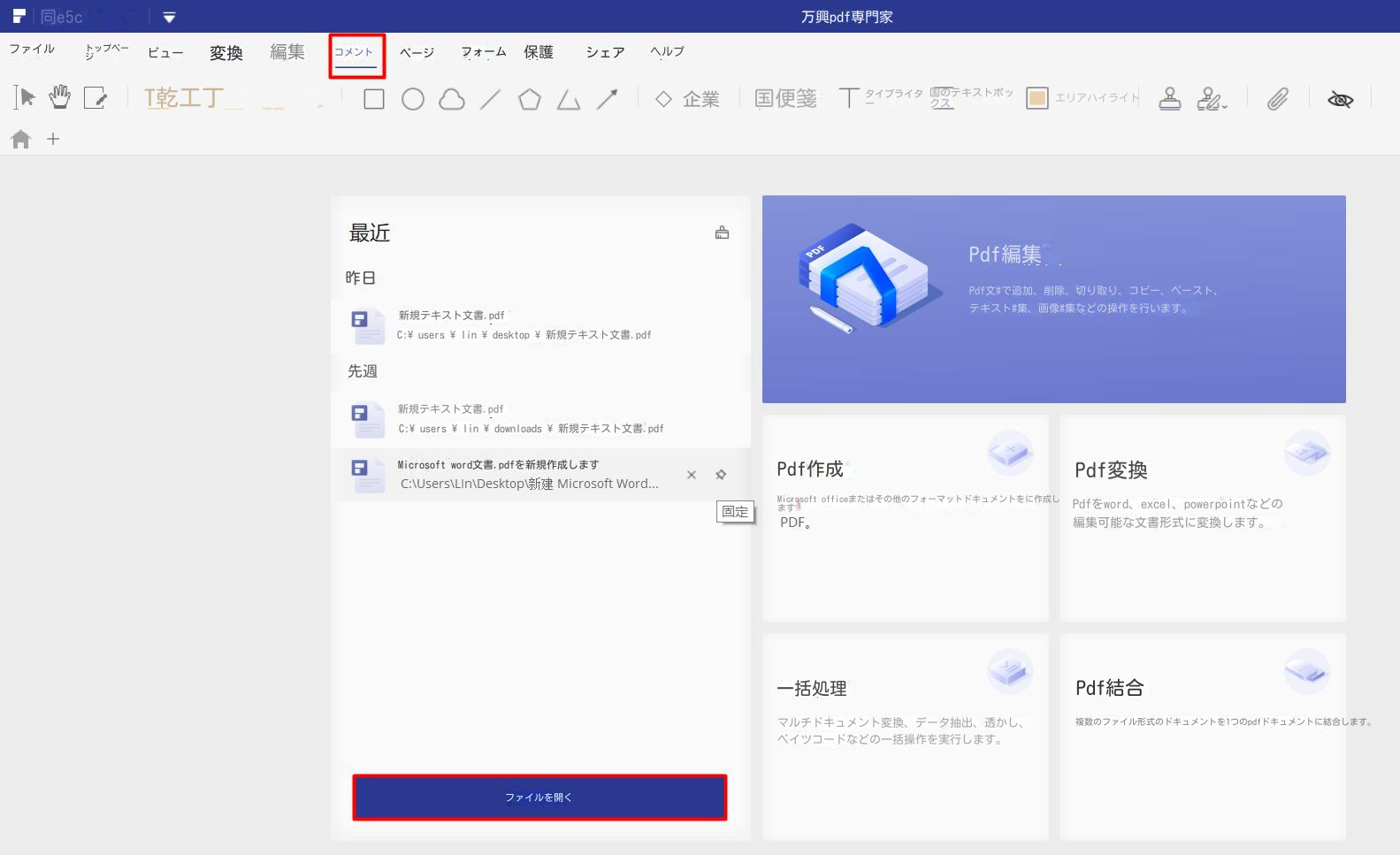This screenshot has height=855, width=1400.
Task: Click the ファイルを開く button
Action: click(539, 798)
